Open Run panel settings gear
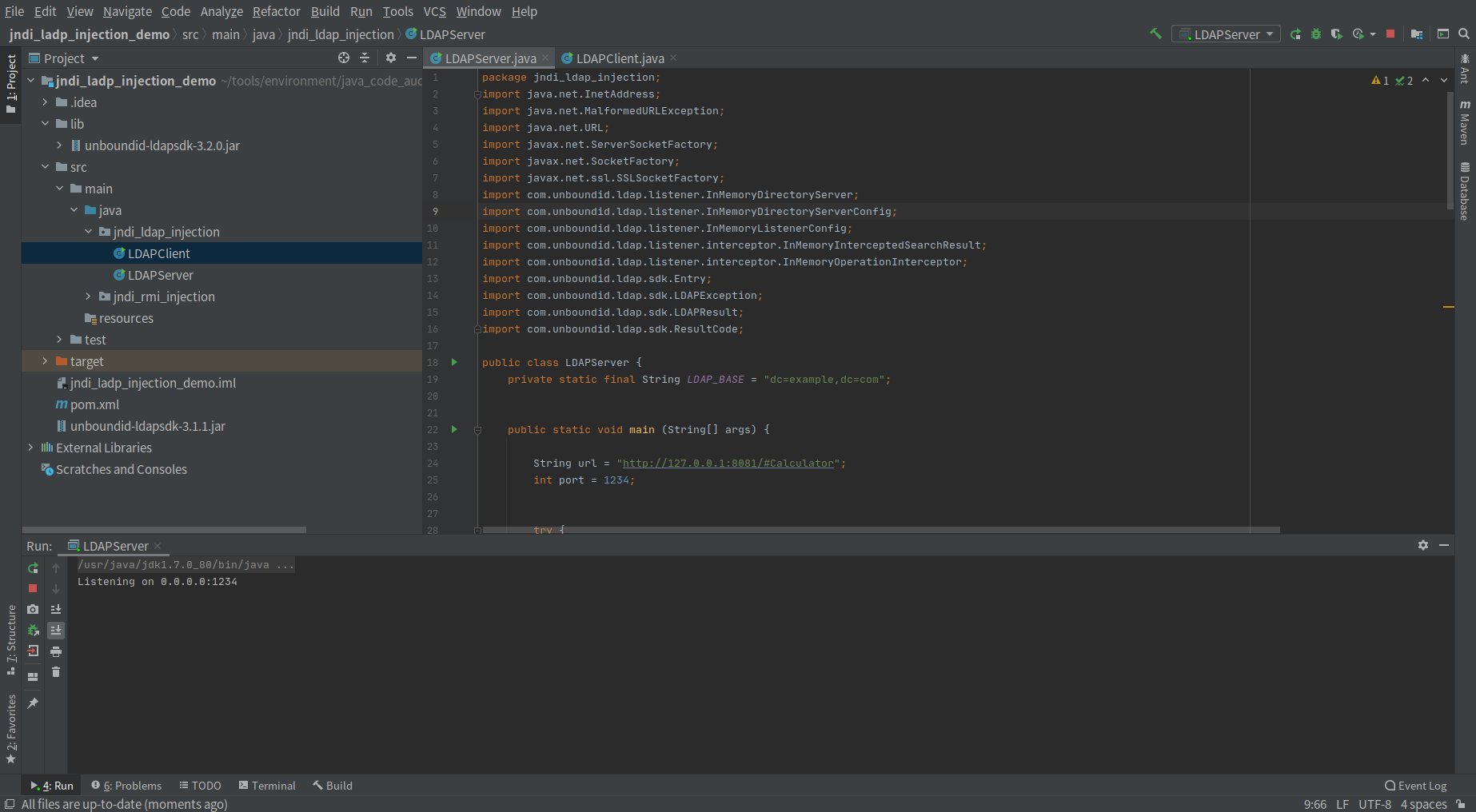This screenshot has height=812, width=1476. click(x=1423, y=545)
